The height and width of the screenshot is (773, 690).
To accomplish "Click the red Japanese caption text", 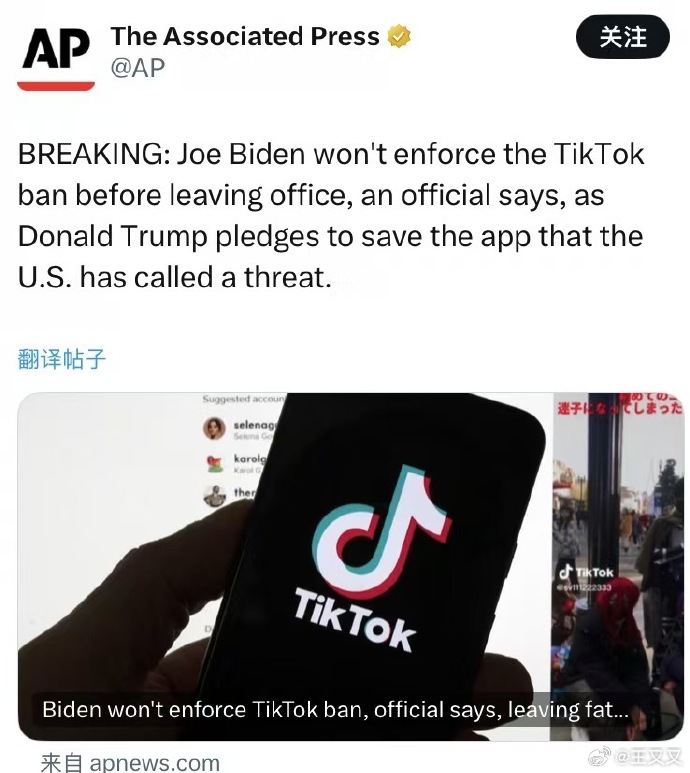I will (x=620, y=405).
